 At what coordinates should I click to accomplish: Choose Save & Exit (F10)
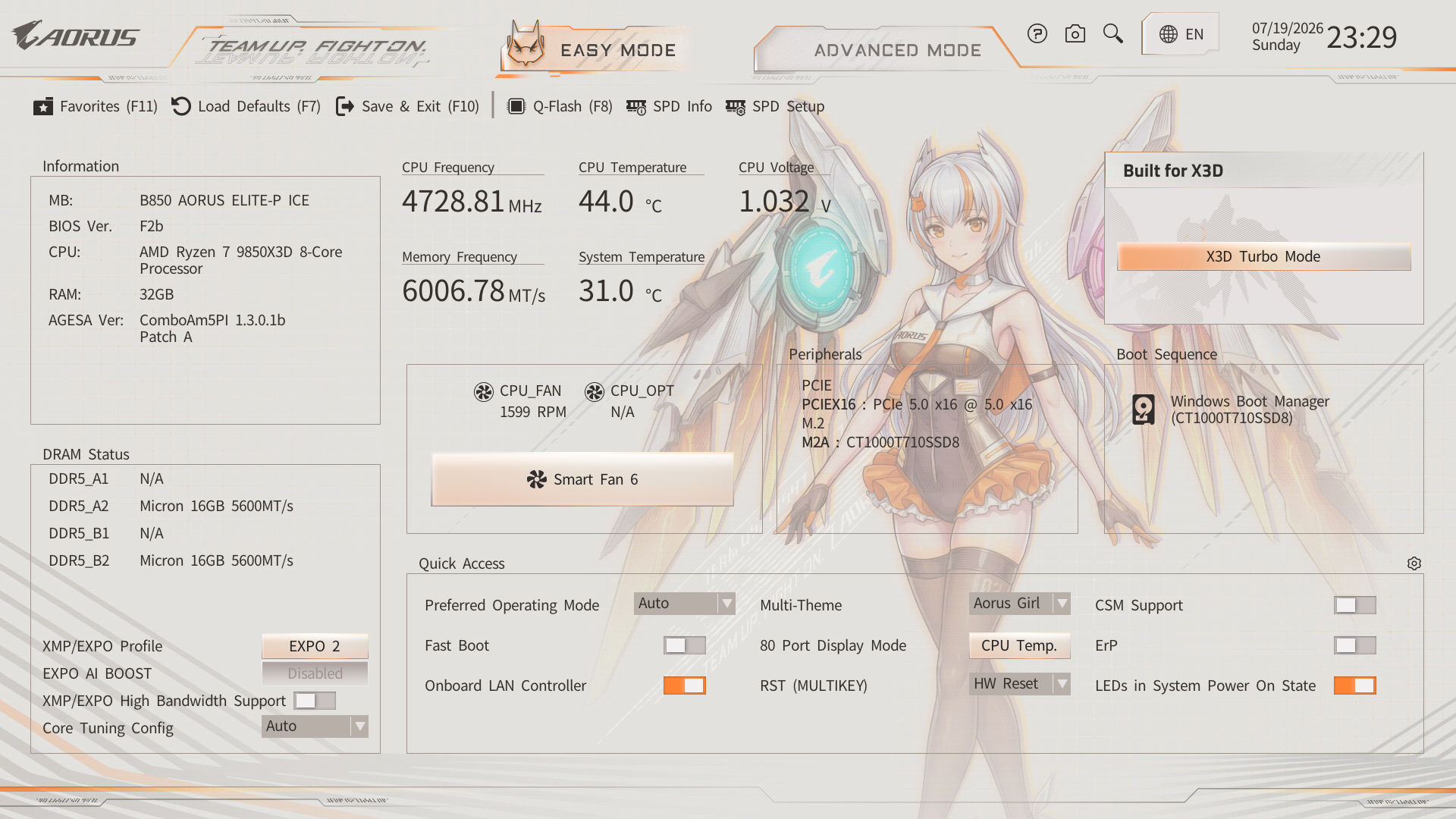coord(407,106)
